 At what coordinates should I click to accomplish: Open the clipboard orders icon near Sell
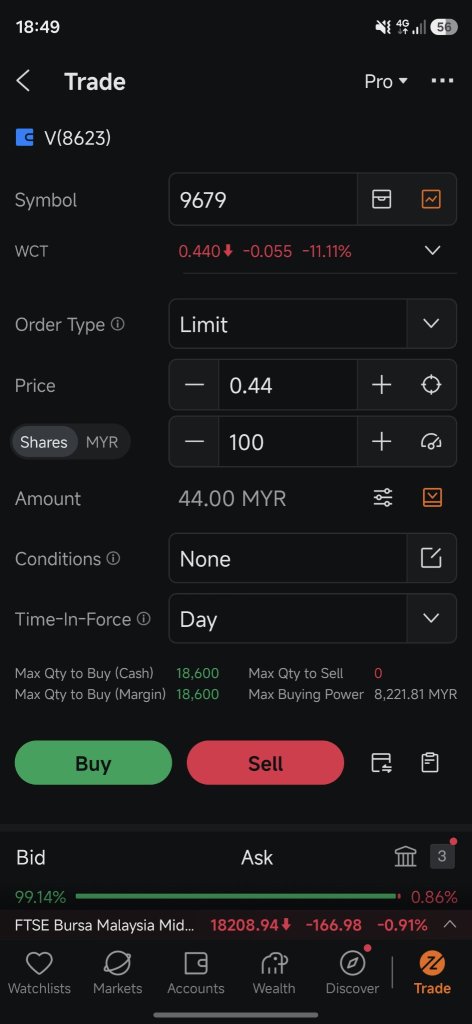430,763
